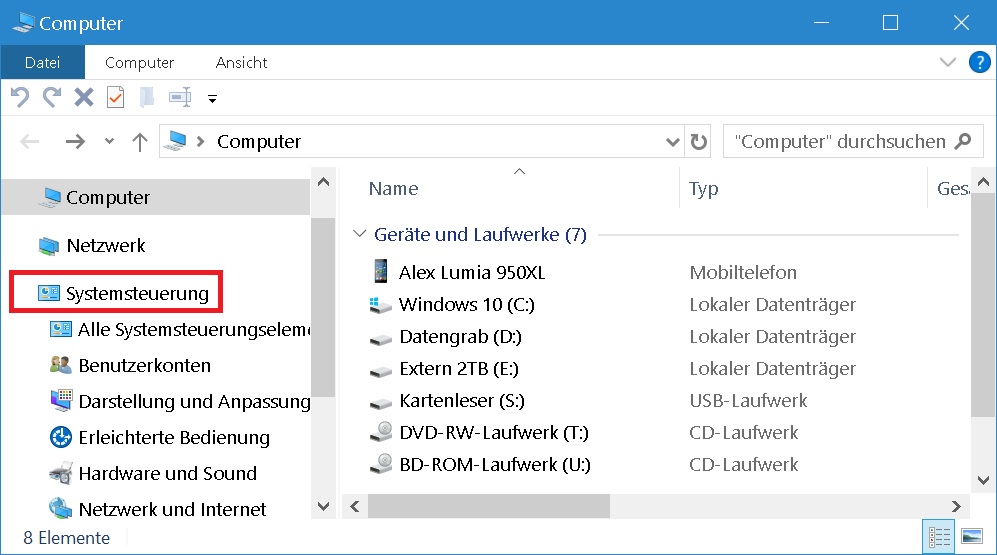Expand the ribbon with the chevron
997x555 pixels.
click(949, 62)
